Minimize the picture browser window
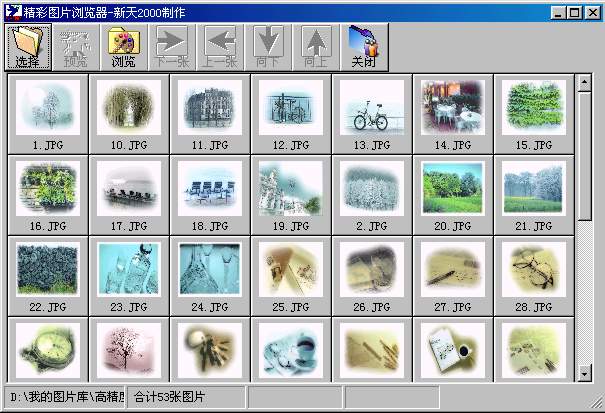The height and width of the screenshot is (413, 605). (x=558, y=13)
